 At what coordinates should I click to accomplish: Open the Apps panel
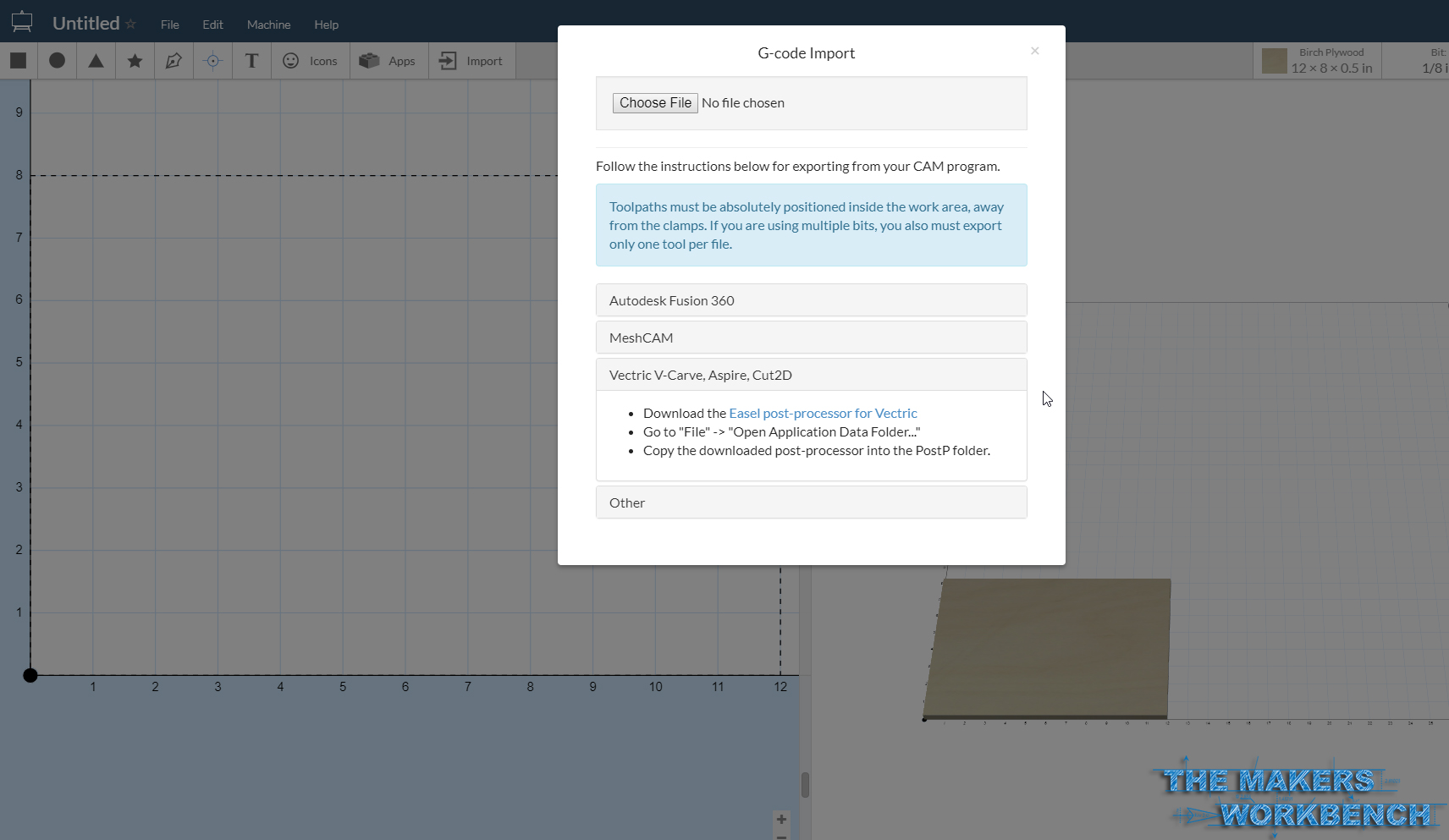[x=388, y=60]
